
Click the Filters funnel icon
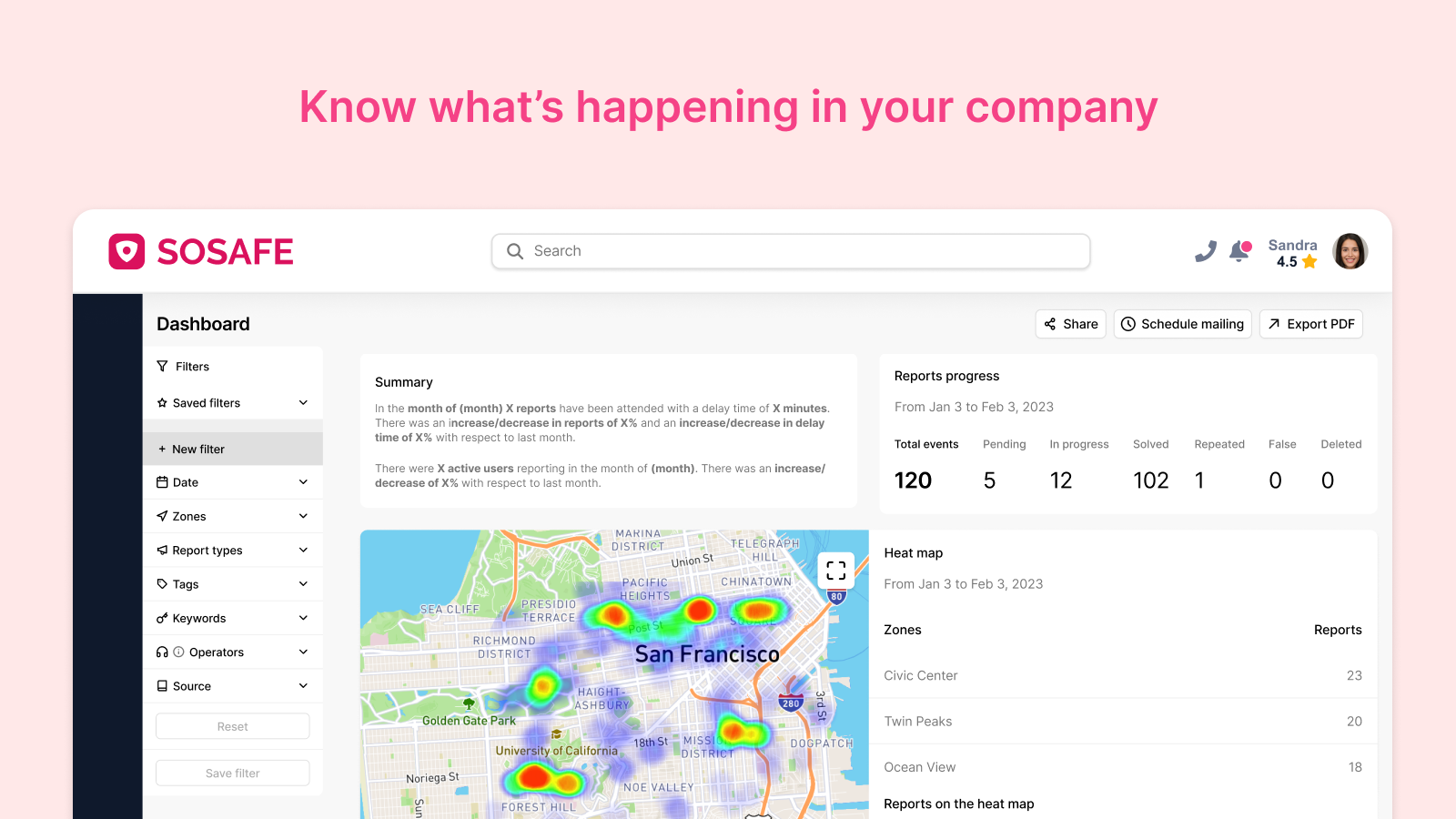point(162,366)
